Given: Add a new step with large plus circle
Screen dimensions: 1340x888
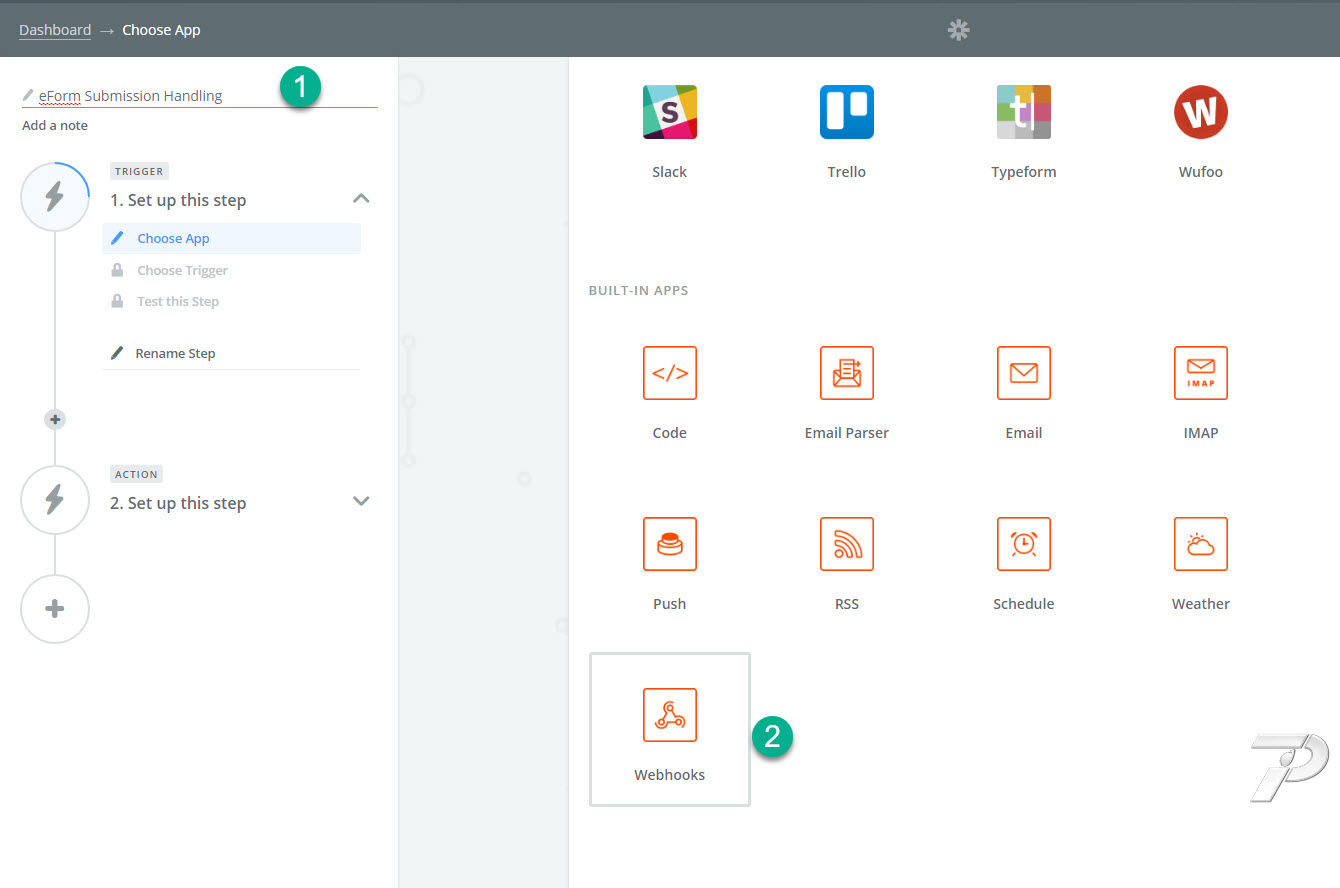Looking at the screenshot, I should pos(55,608).
